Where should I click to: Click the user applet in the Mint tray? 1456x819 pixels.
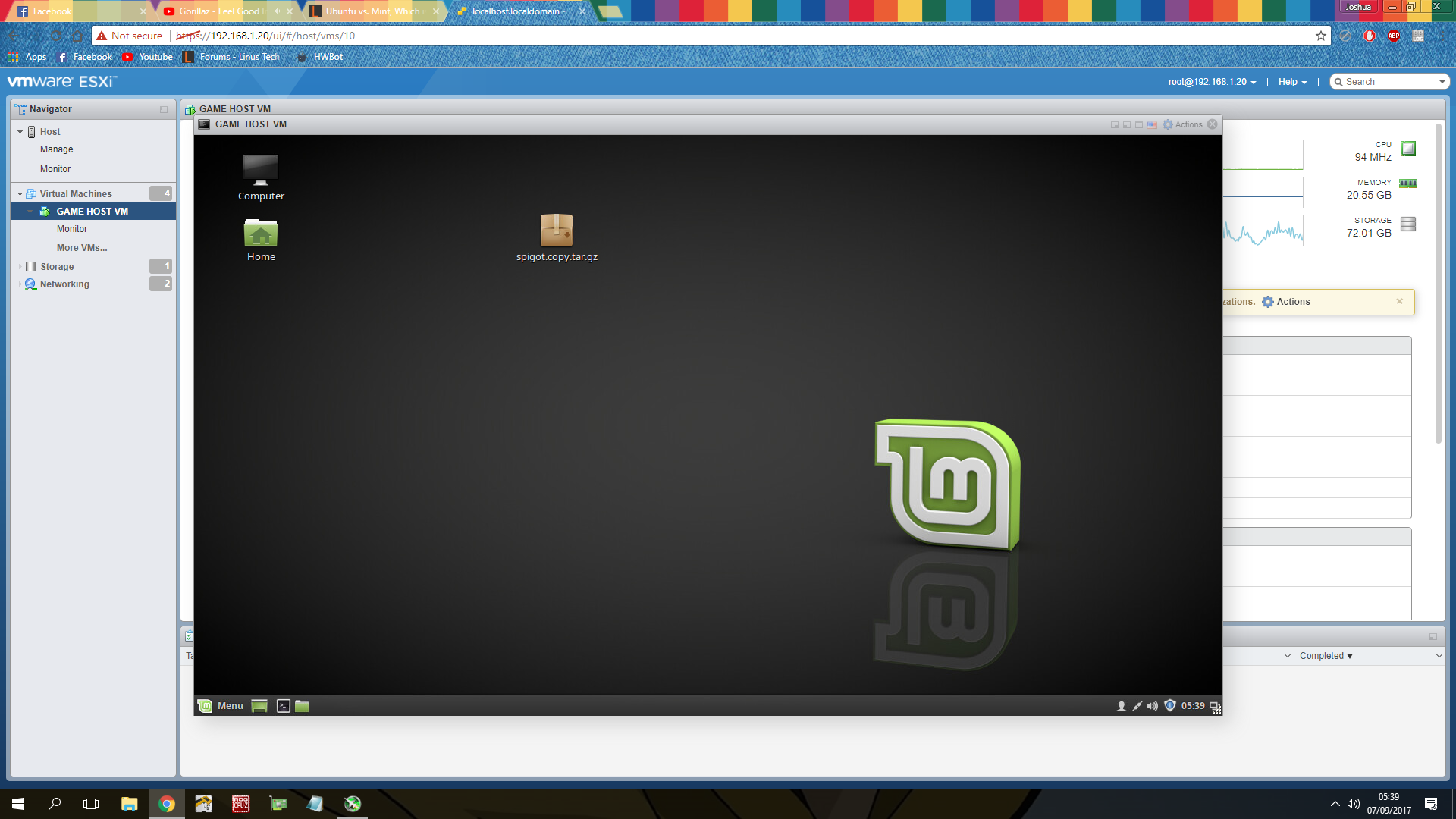click(1121, 706)
